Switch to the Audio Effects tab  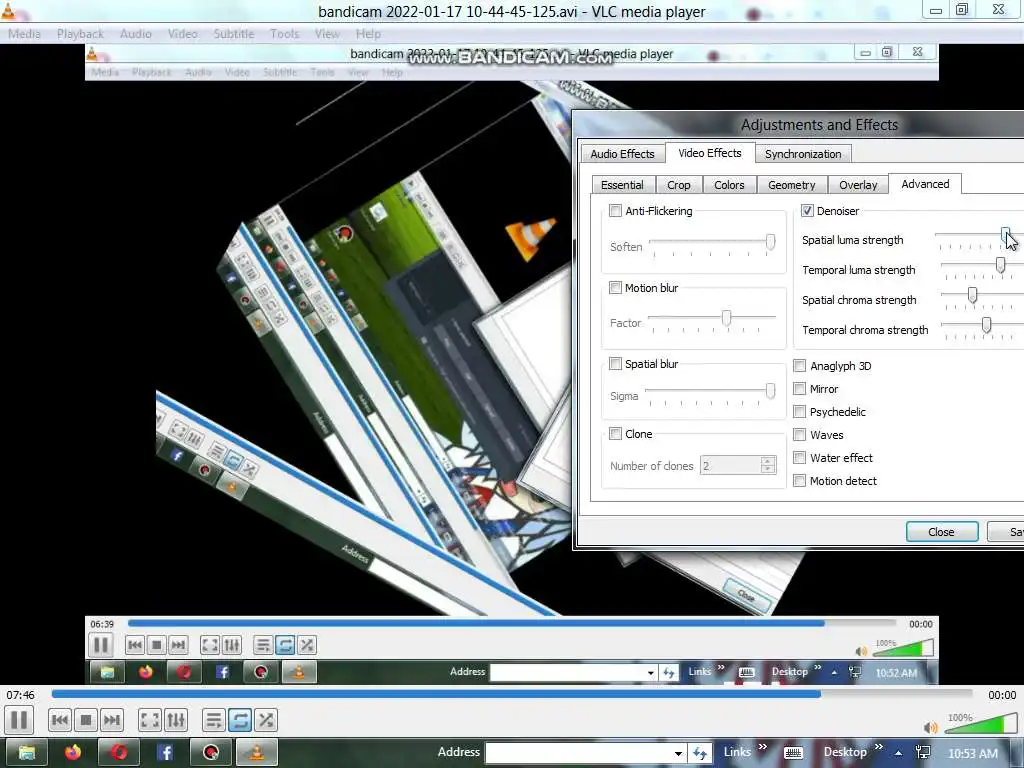click(x=622, y=153)
